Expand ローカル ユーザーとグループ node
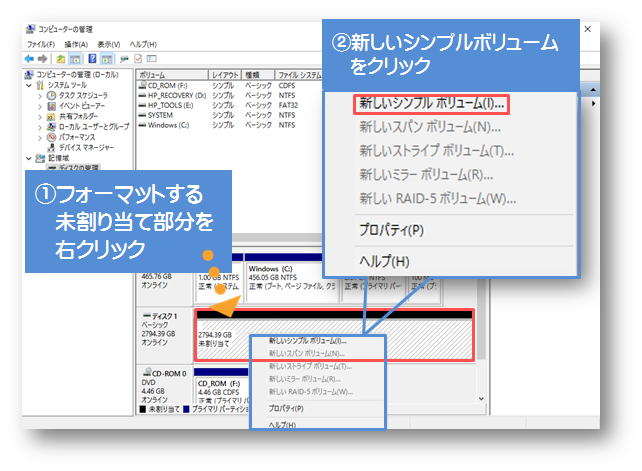 pyautogui.click(x=40, y=127)
